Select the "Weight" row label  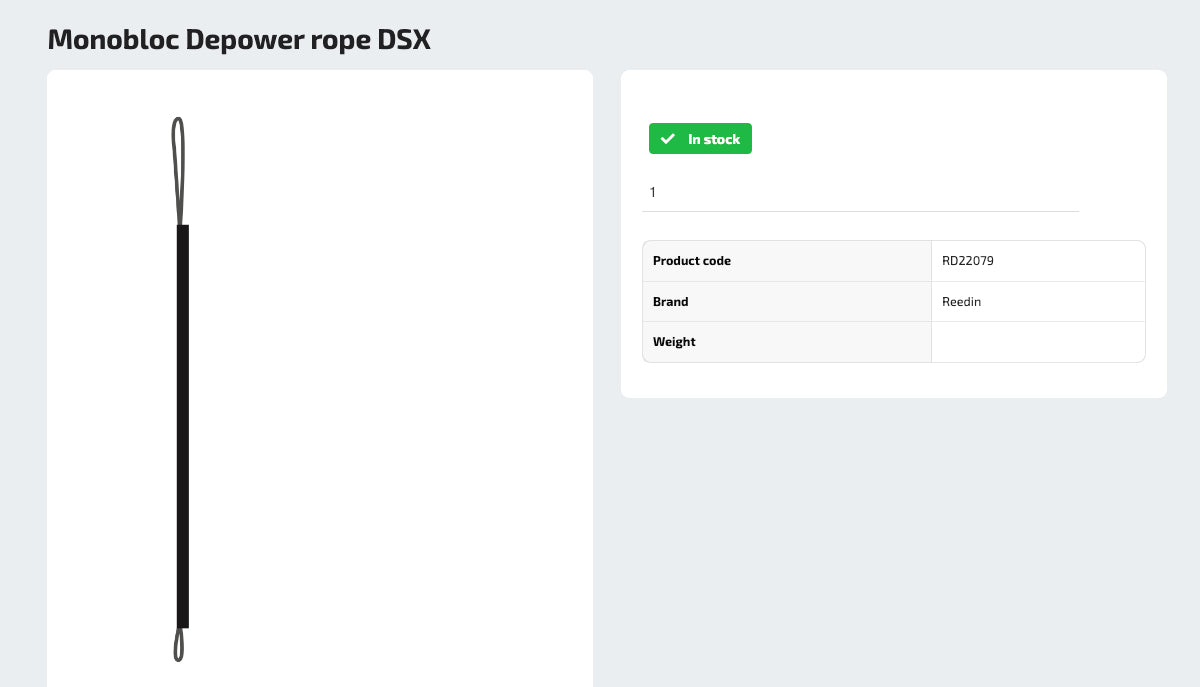click(x=674, y=342)
